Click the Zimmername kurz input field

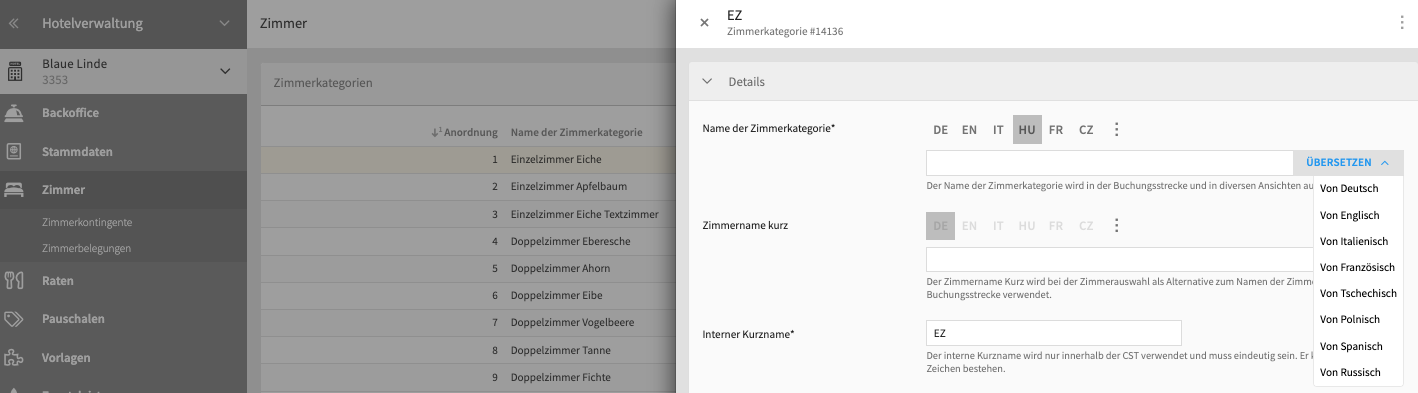point(1120,259)
